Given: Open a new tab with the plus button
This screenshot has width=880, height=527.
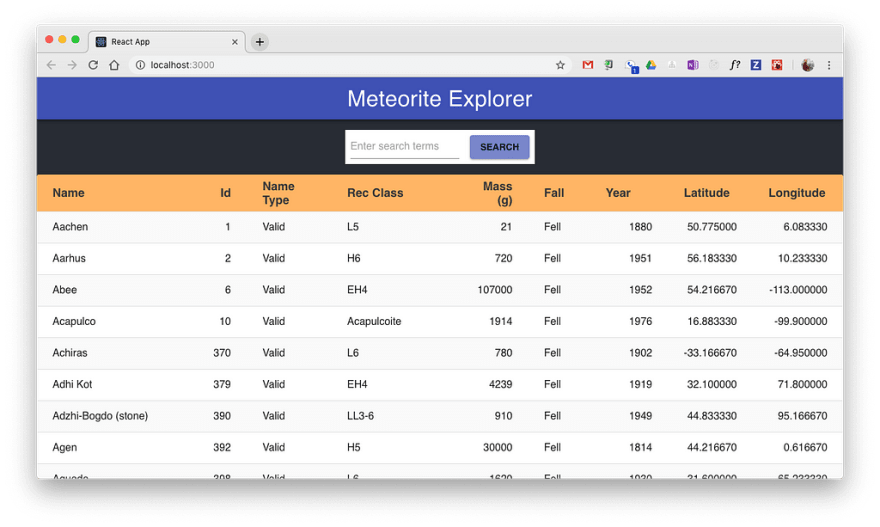Looking at the screenshot, I should click(x=259, y=42).
